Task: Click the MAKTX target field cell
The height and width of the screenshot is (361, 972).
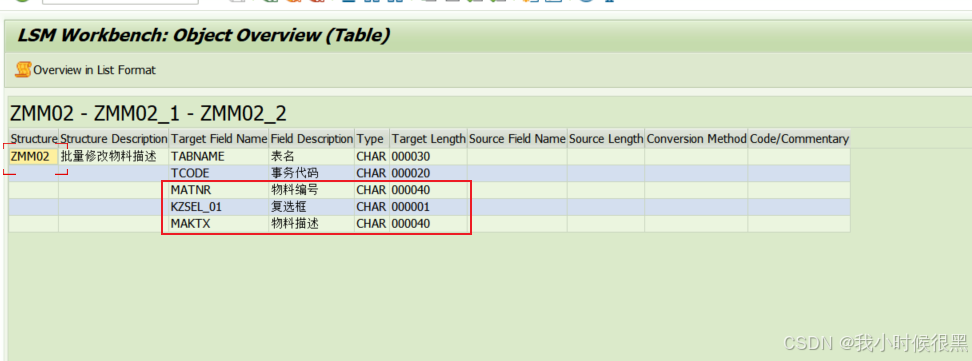Action: click(x=219, y=224)
